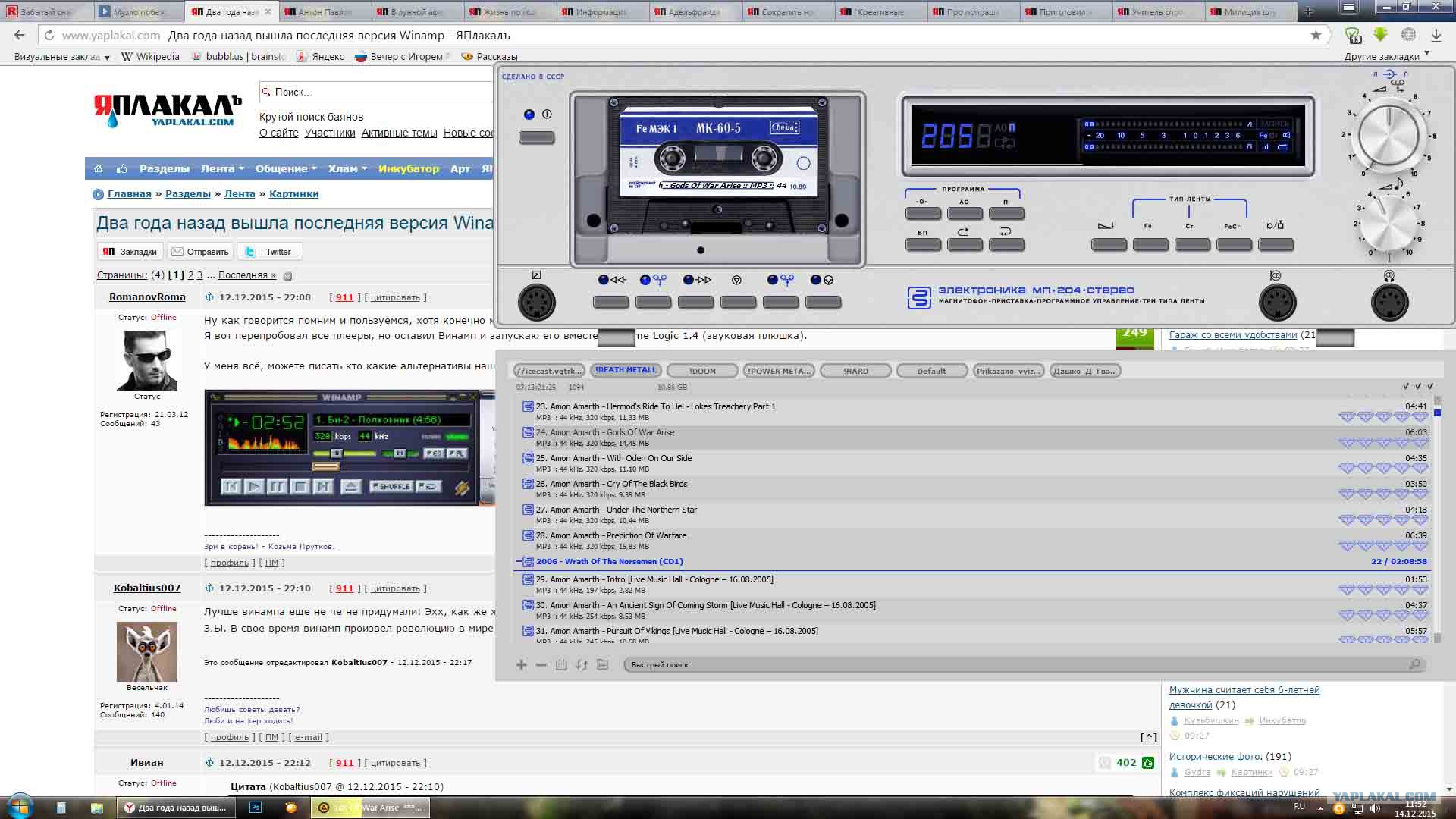Collapse the Wrath Of The Norsemen group
Image resolution: width=1456 pixels, height=819 pixels.
(519, 562)
